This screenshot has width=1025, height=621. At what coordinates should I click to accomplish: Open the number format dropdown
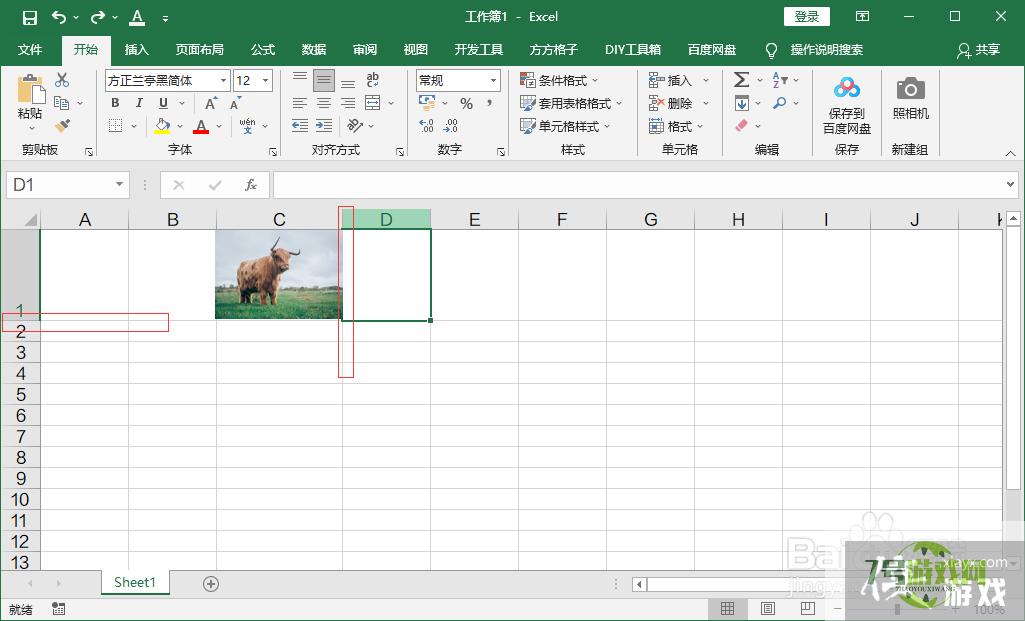coord(494,80)
